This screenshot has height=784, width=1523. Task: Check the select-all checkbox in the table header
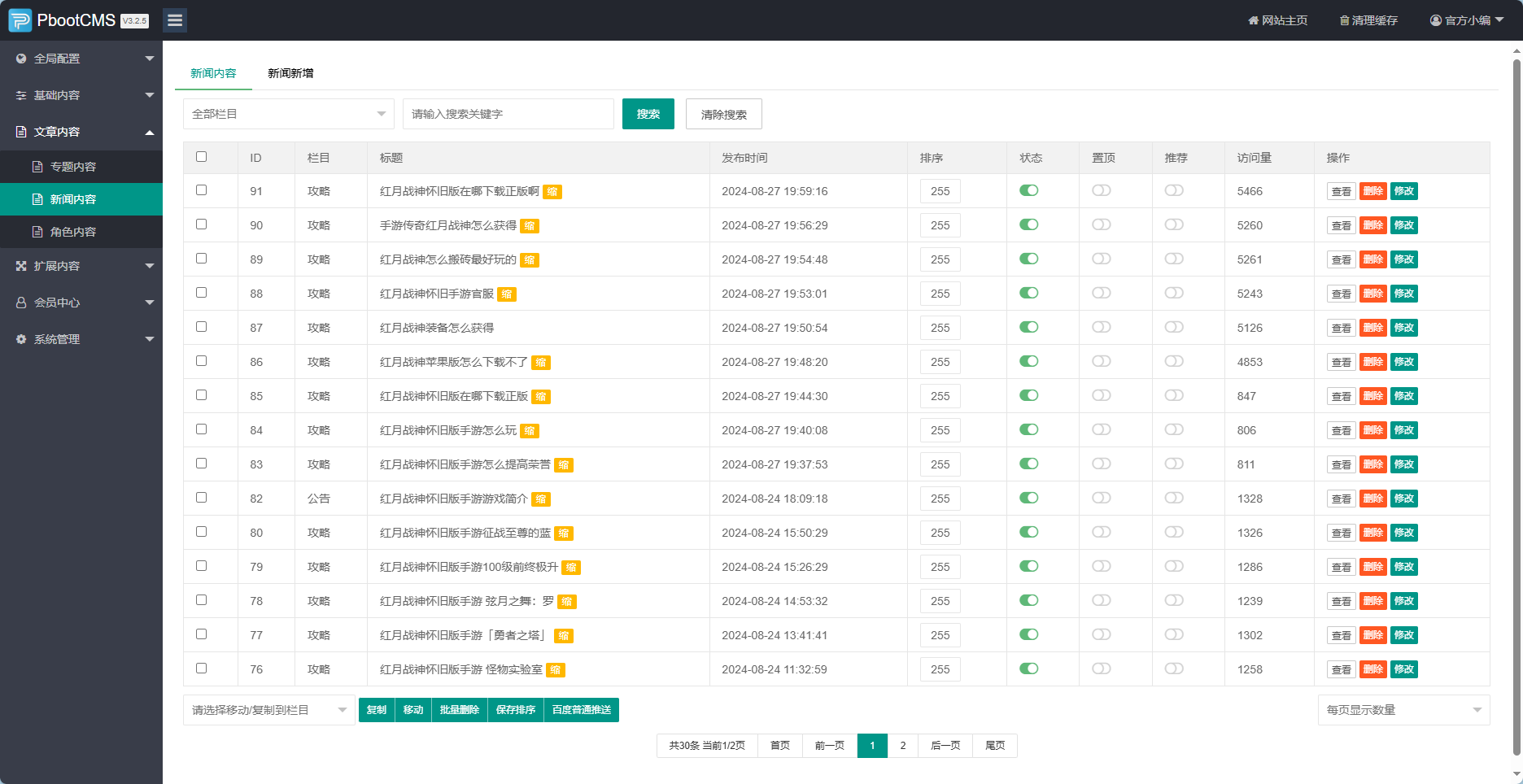(x=202, y=157)
